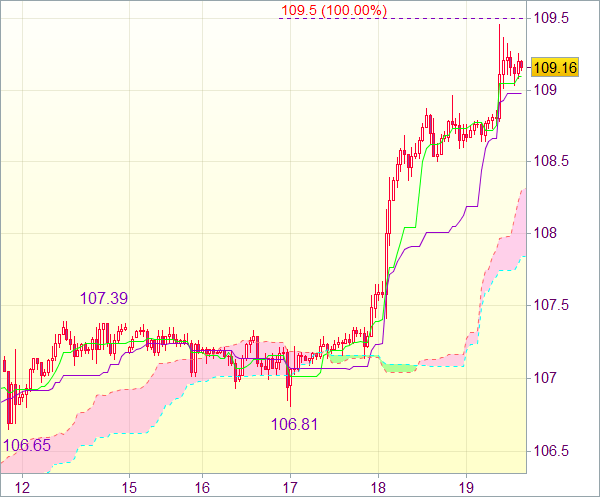Click the 108 price axis label
600x497 pixels.
pyautogui.click(x=545, y=233)
